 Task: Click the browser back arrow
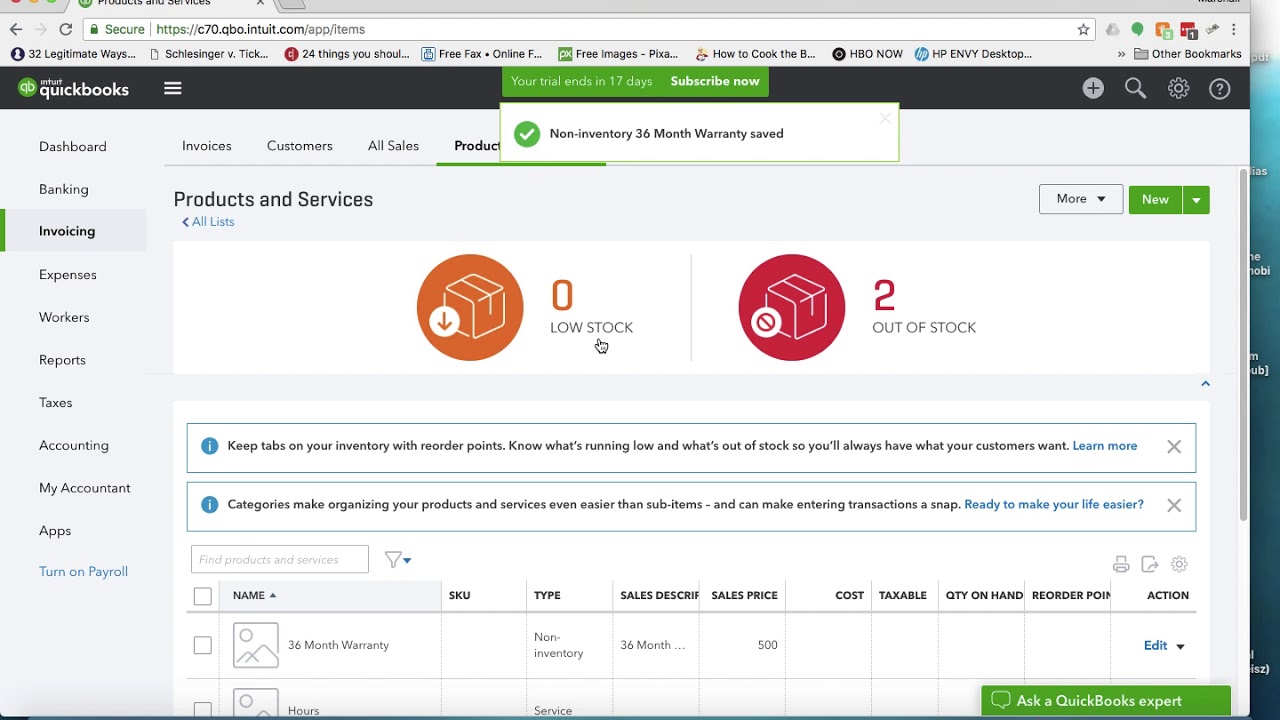click(16, 29)
